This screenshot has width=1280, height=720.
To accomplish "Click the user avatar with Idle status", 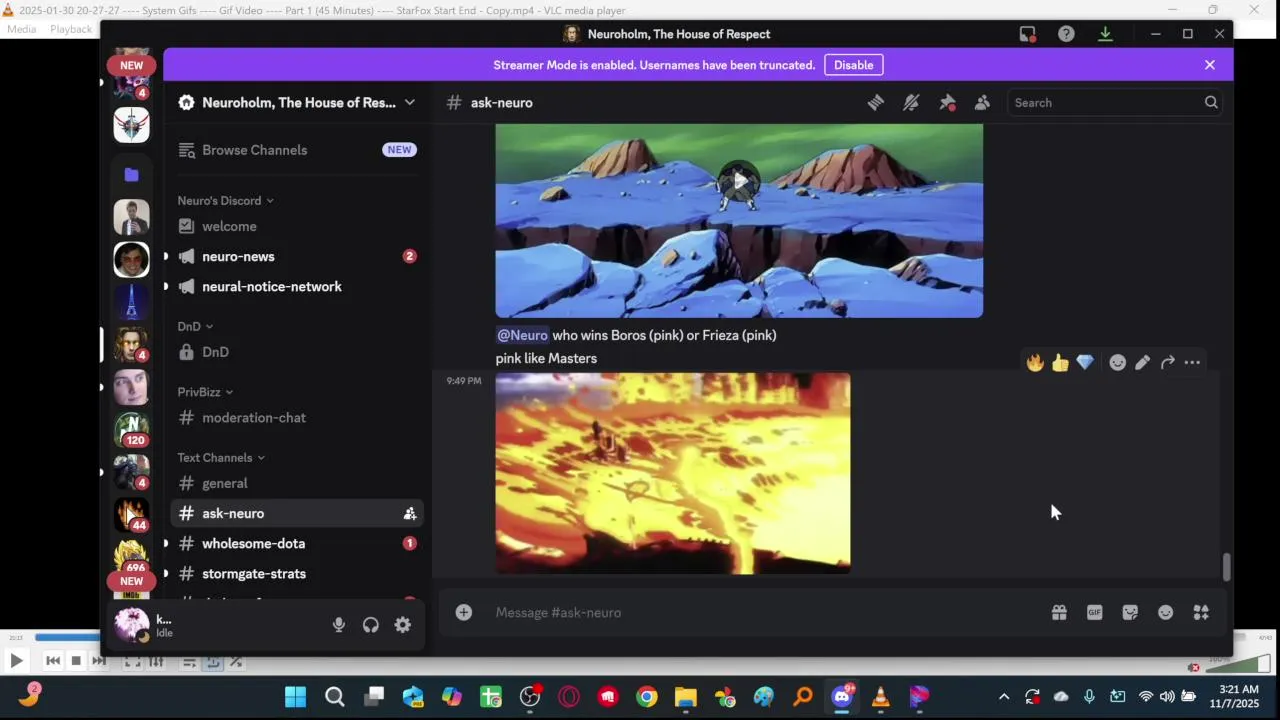I will (x=132, y=625).
